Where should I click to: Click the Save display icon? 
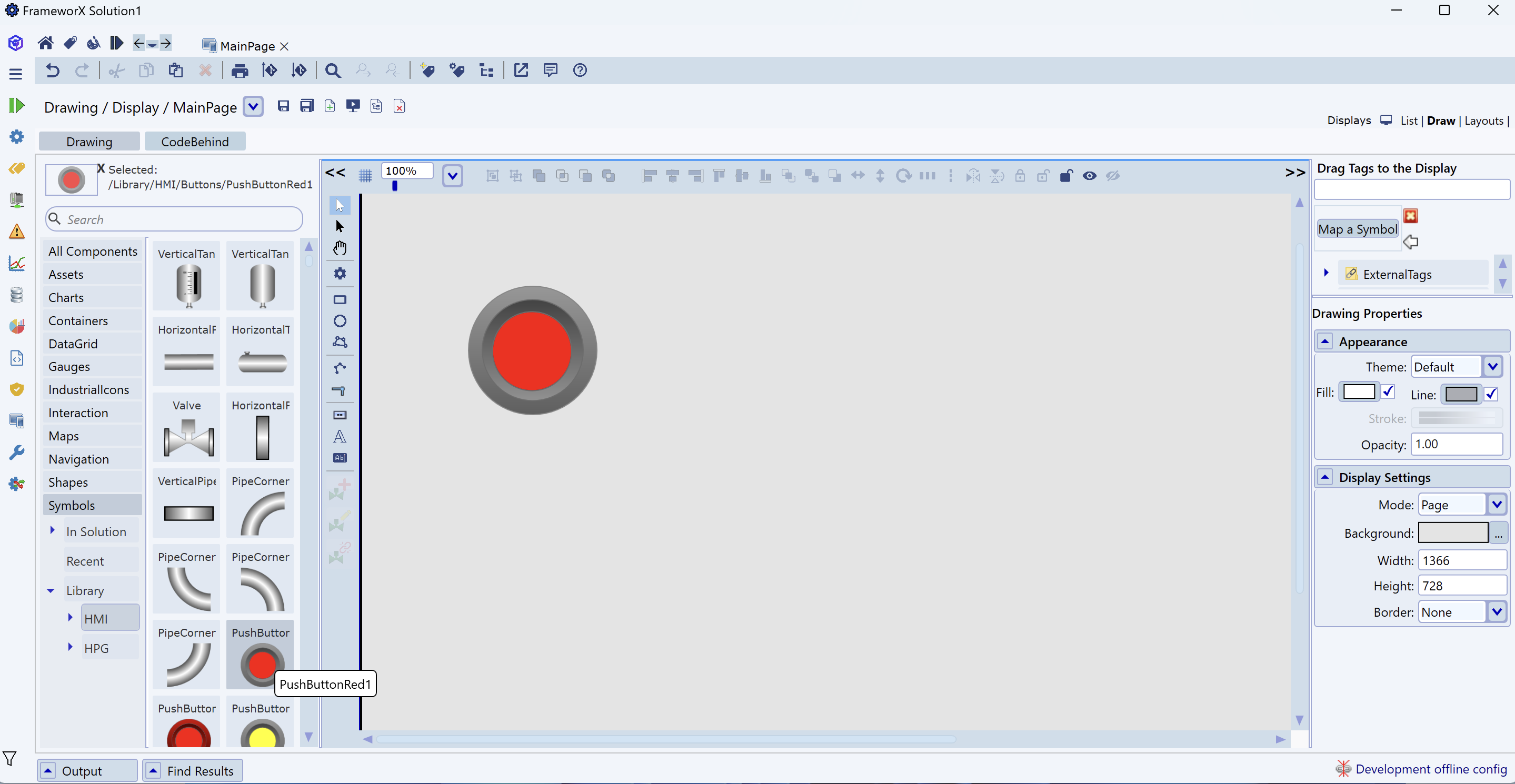click(284, 106)
